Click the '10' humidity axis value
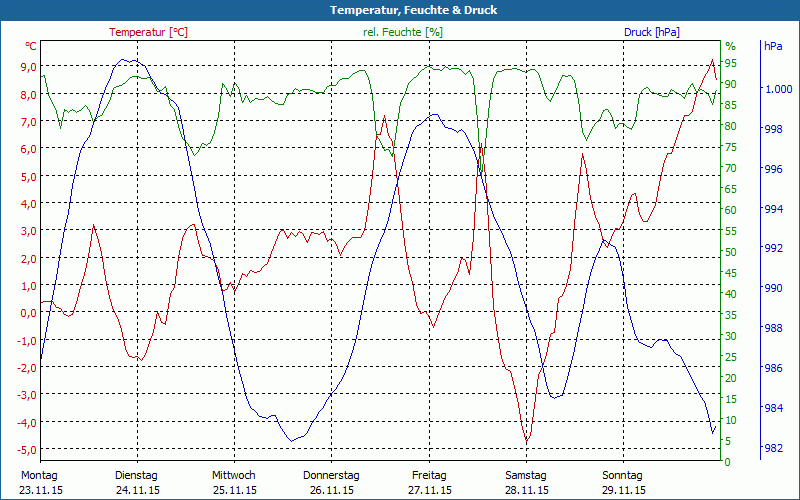Image resolution: width=800 pixels, height=500 pixels. tap(731, 420)
